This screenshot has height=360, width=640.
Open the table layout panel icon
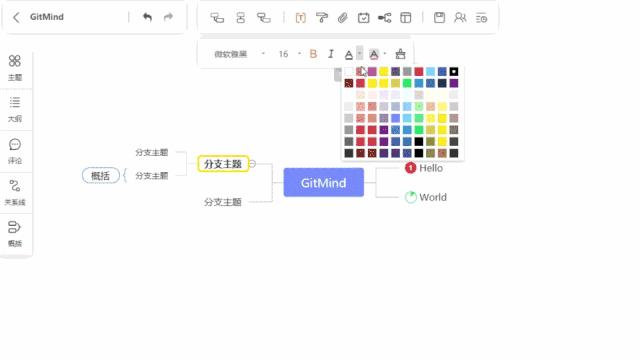[406, 18]
